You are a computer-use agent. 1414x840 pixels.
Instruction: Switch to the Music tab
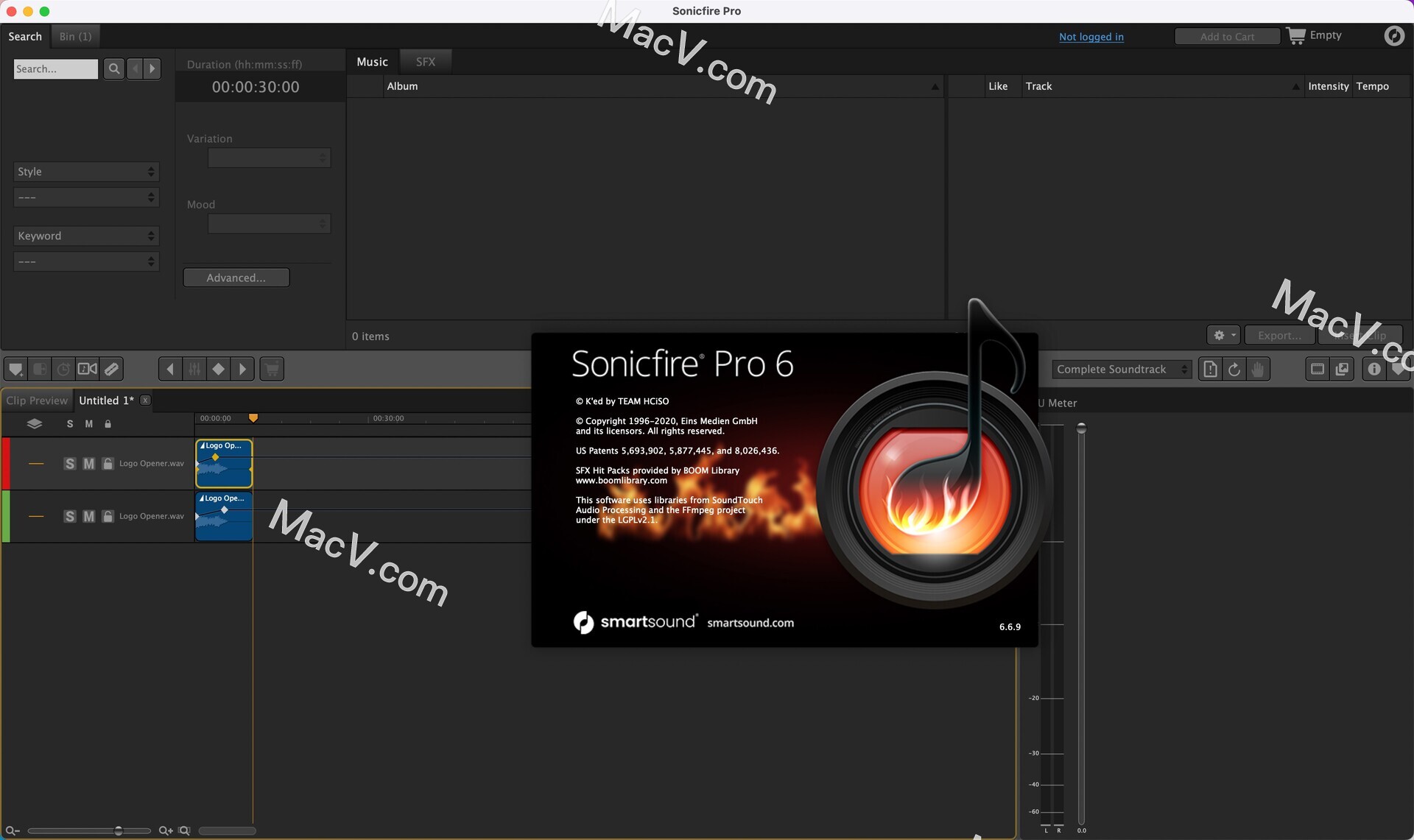pyautogui.click(x=372, y=62)
